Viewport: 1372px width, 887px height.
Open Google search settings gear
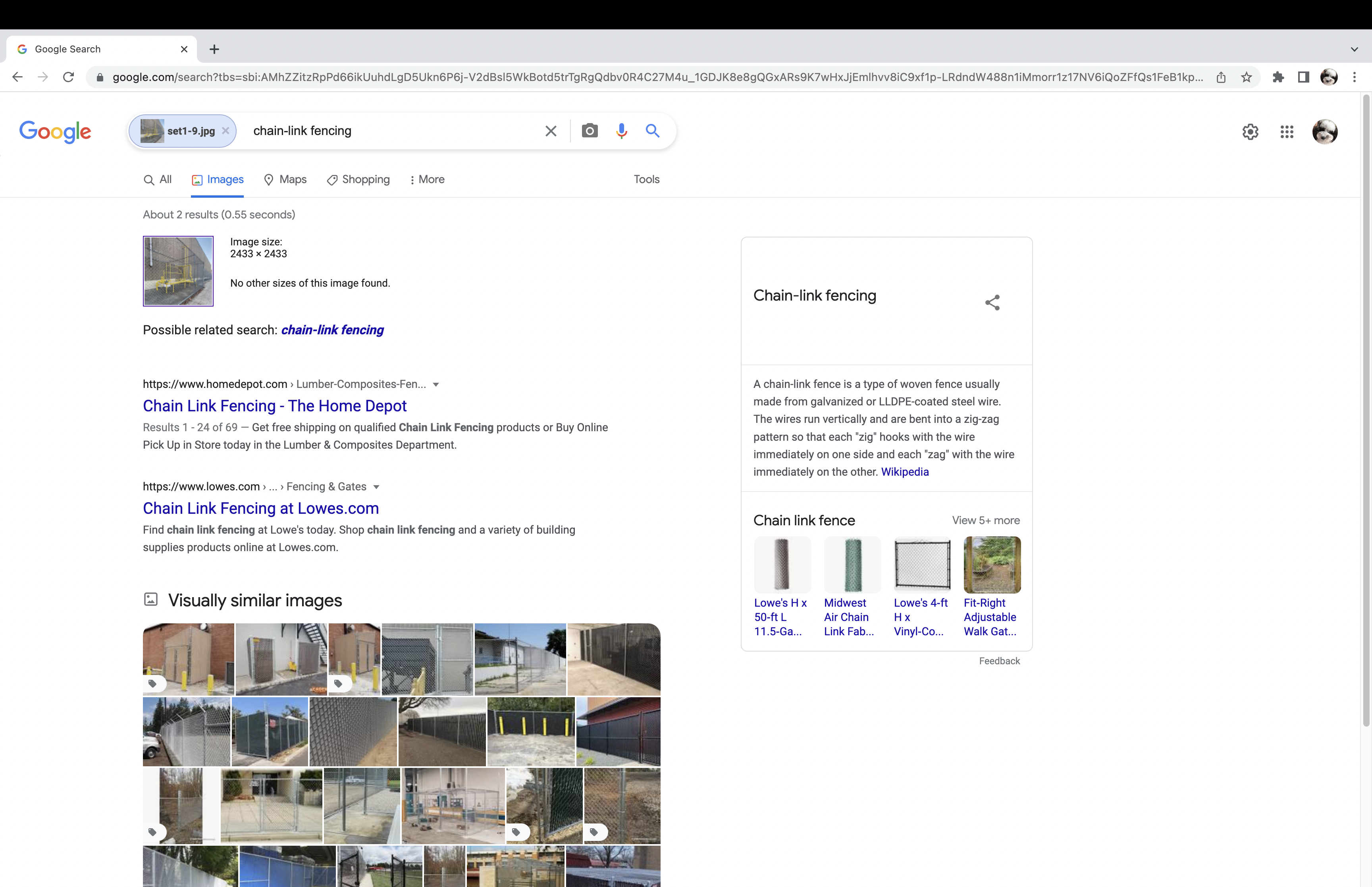click(1250, 132)
